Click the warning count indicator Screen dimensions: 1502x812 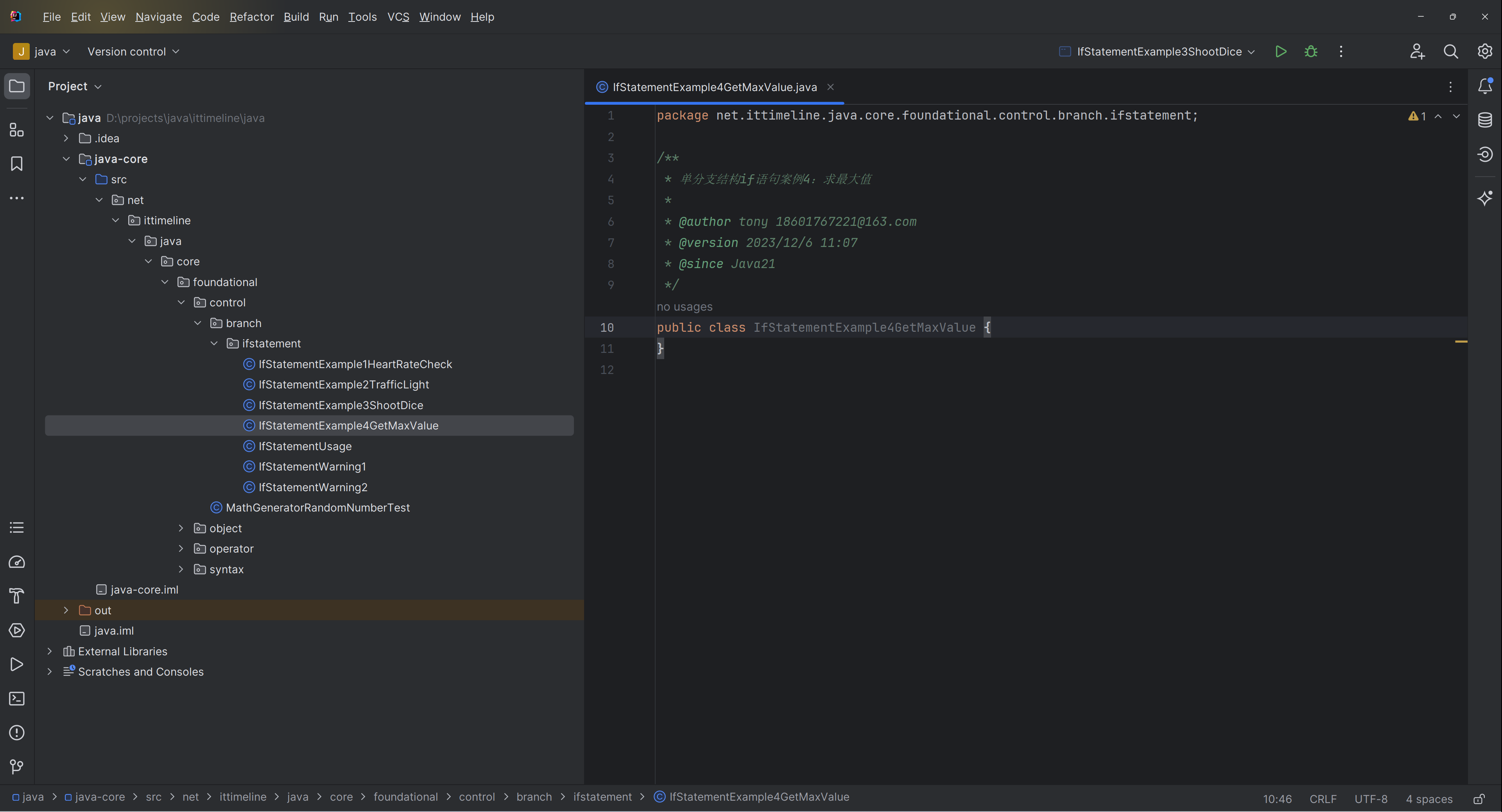click(1418, 116)
